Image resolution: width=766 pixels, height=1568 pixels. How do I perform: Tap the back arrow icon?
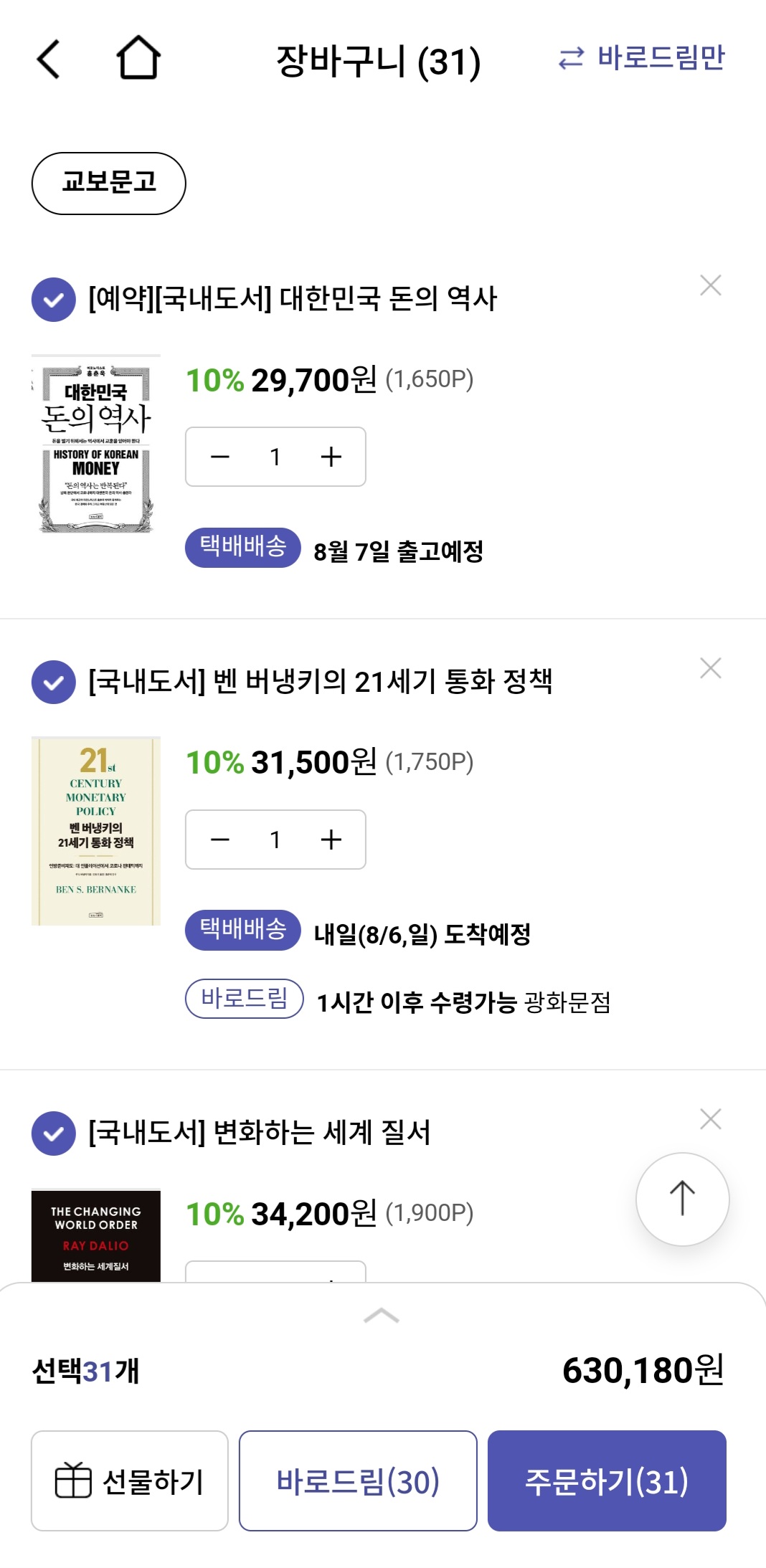(x=48, y=59)
